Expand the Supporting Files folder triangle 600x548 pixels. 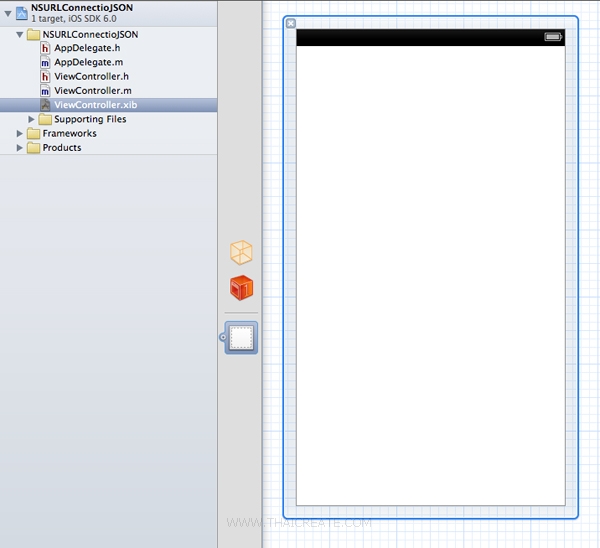coord(32,119)
